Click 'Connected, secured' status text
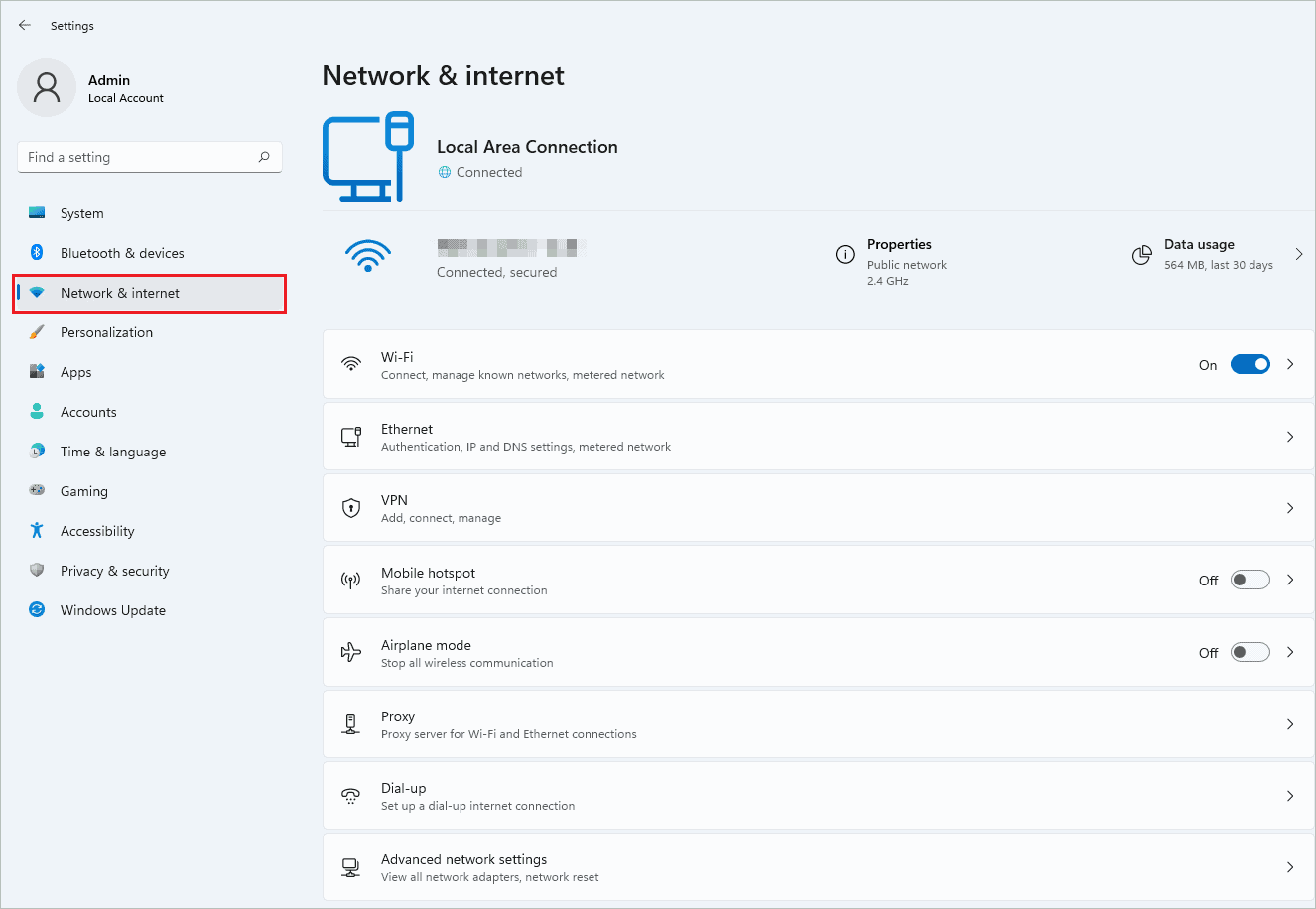 (496, 272)
